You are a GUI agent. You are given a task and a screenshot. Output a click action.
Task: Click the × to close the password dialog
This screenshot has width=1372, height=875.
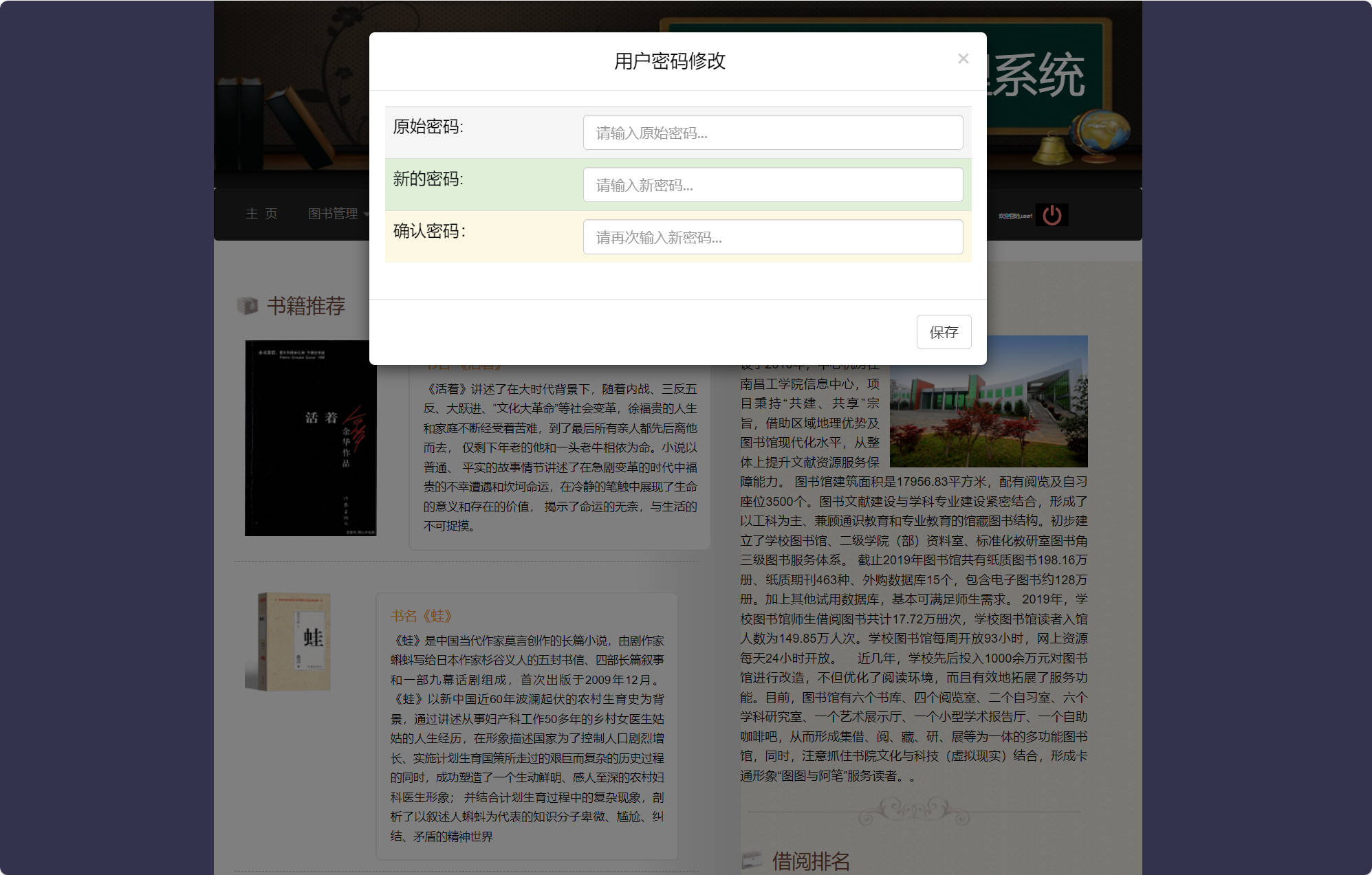click(x=963, y=58)
